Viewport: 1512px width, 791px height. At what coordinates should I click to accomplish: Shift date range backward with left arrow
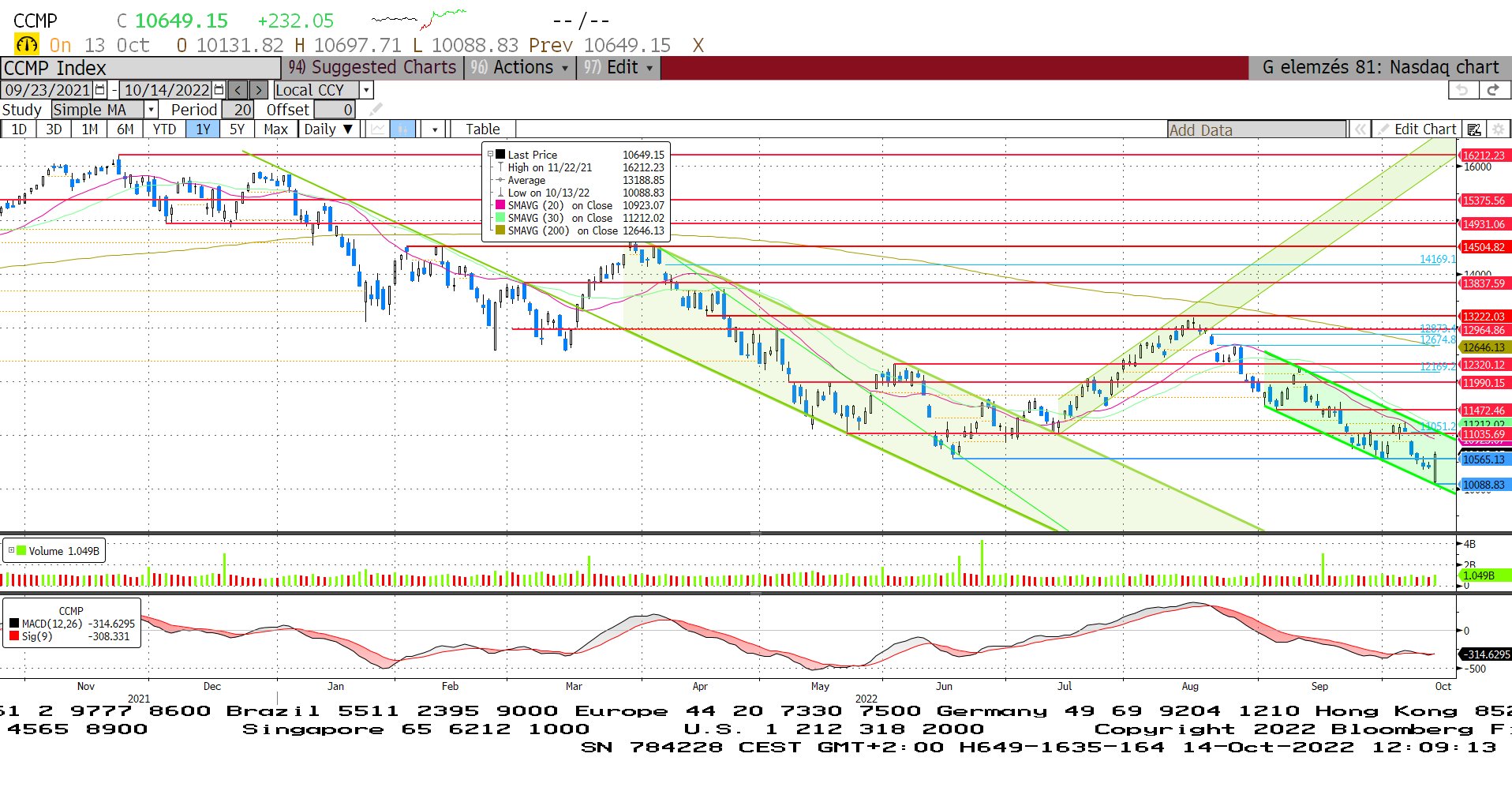pyautogui.click(x=238, y=90)
